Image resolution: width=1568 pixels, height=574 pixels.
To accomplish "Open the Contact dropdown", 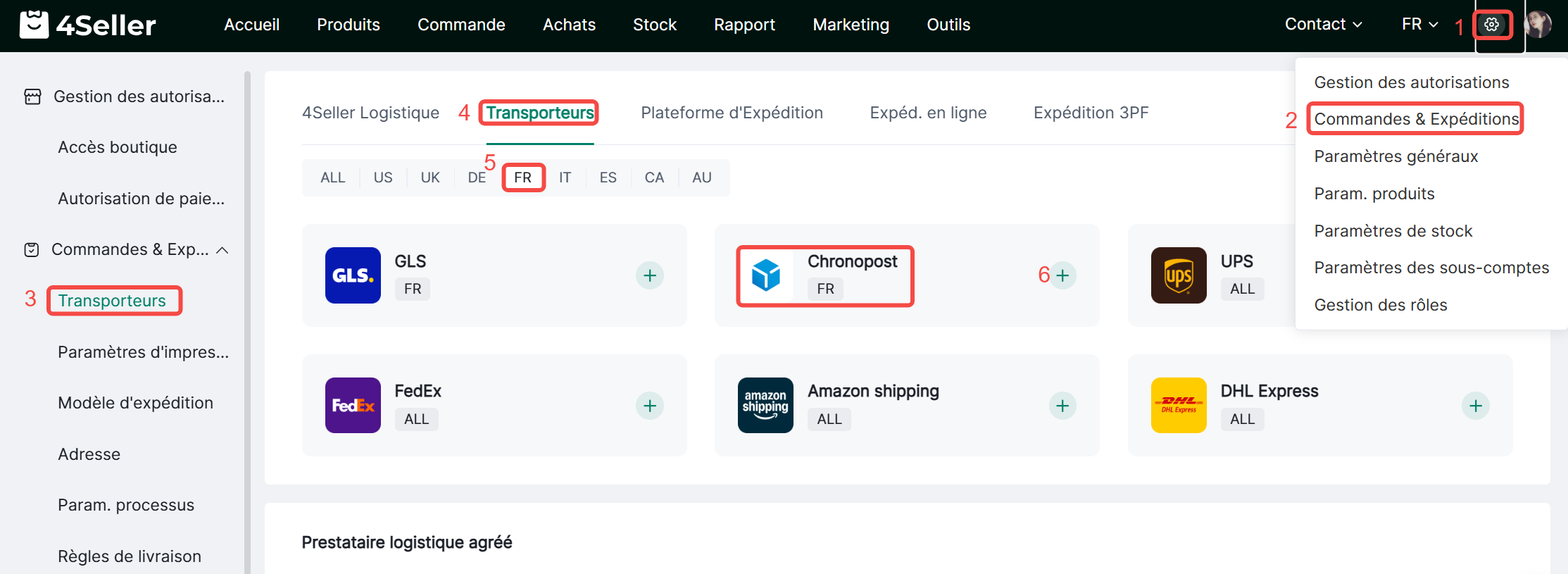I will 1323,25.
